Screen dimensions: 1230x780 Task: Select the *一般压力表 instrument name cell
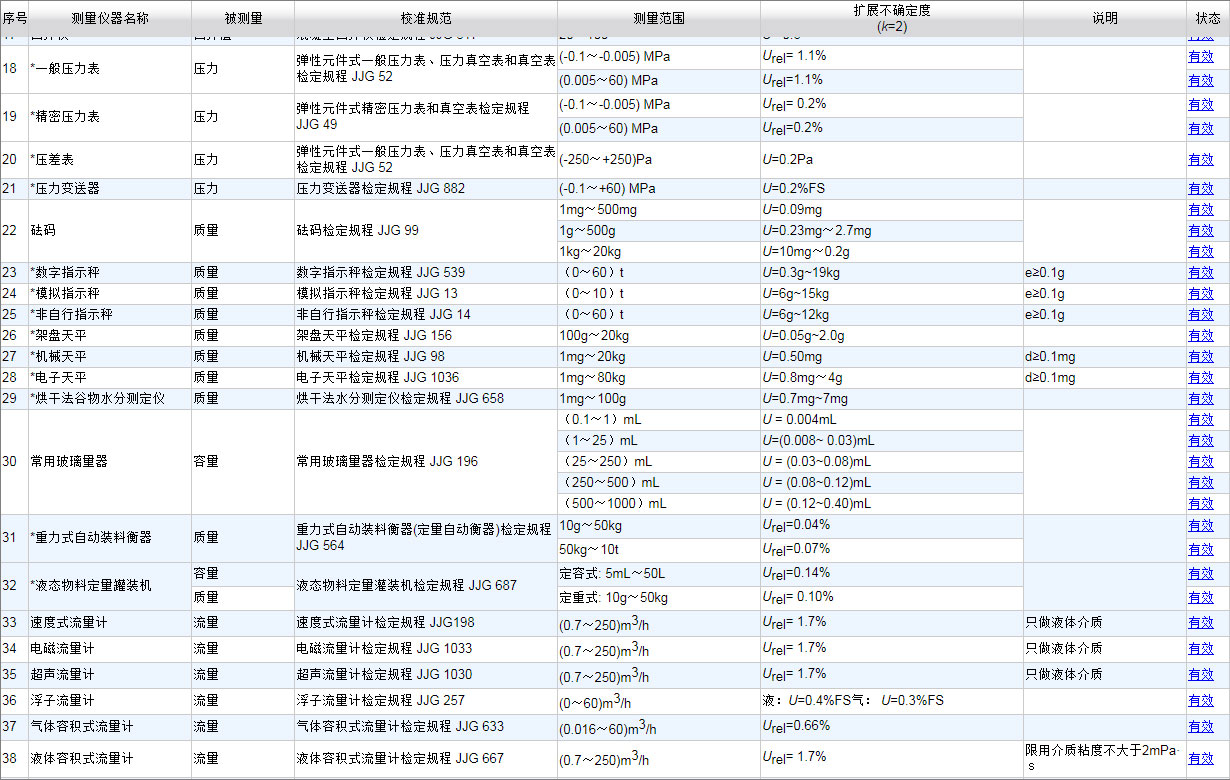pos(110,69)
